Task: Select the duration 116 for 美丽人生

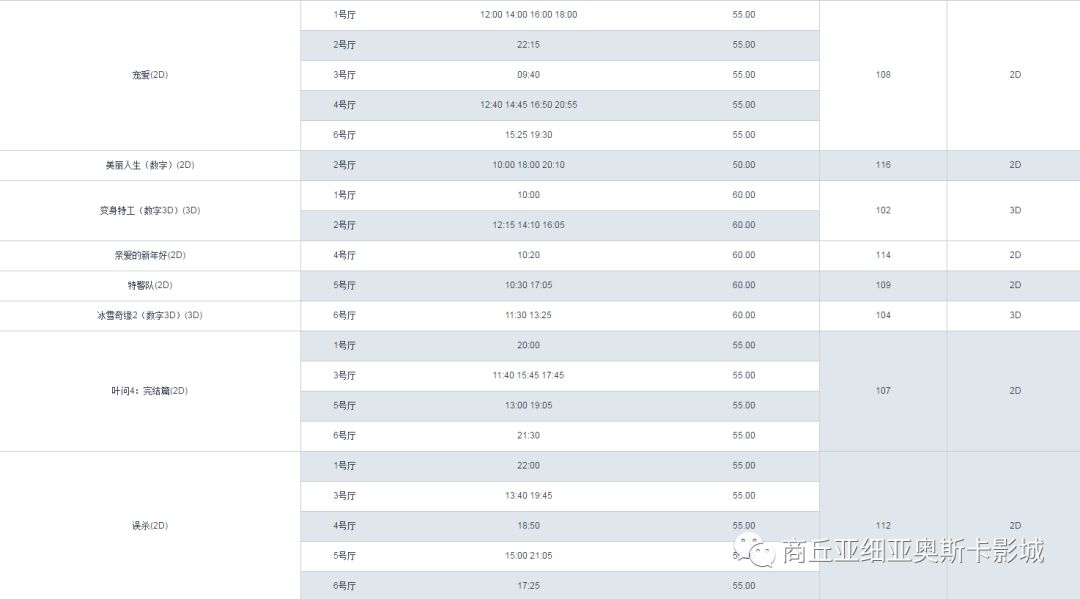Action: (882, 164)
